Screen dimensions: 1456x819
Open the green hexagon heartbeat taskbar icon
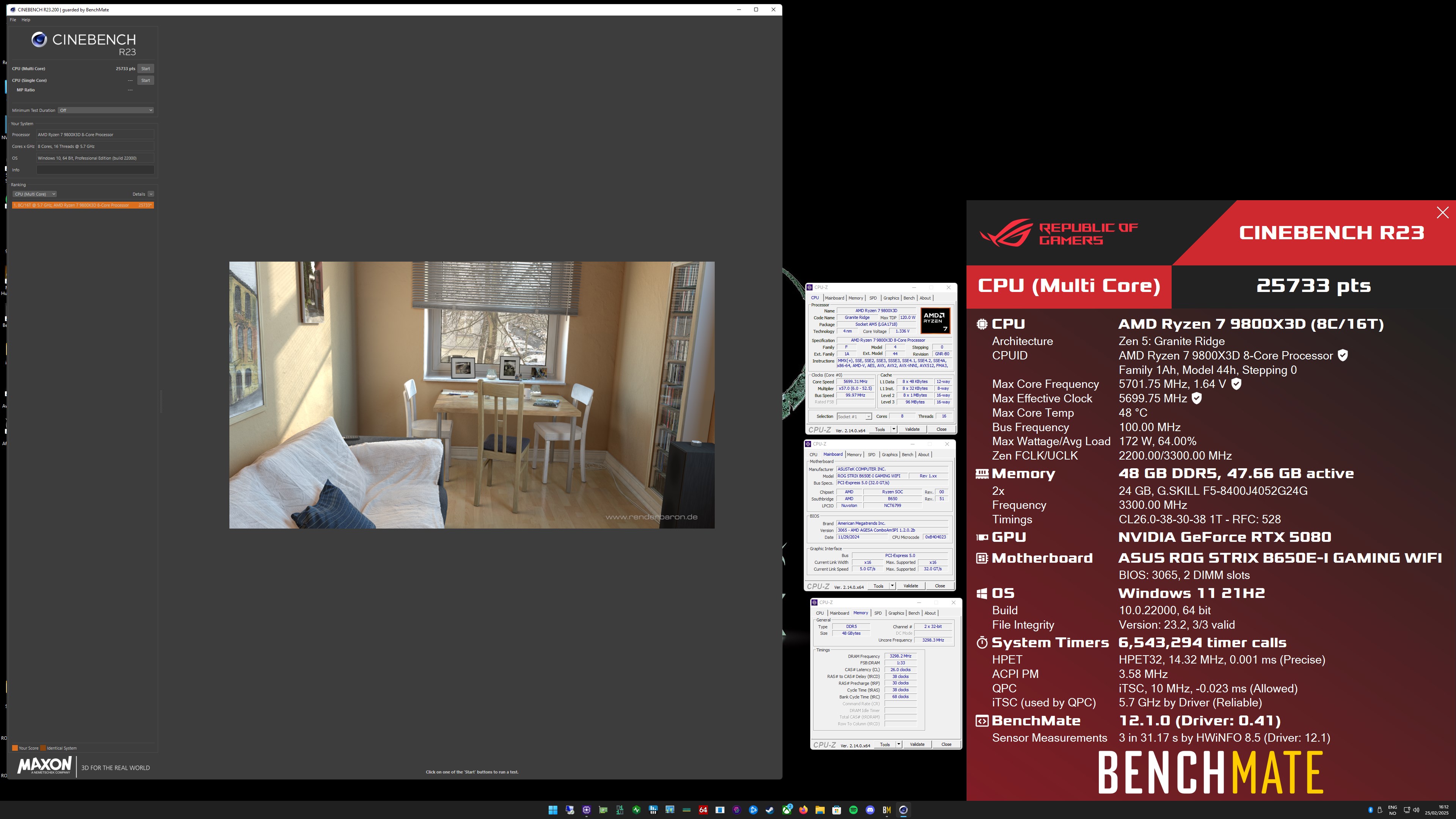pyautogui.click(x=637, y=810)
